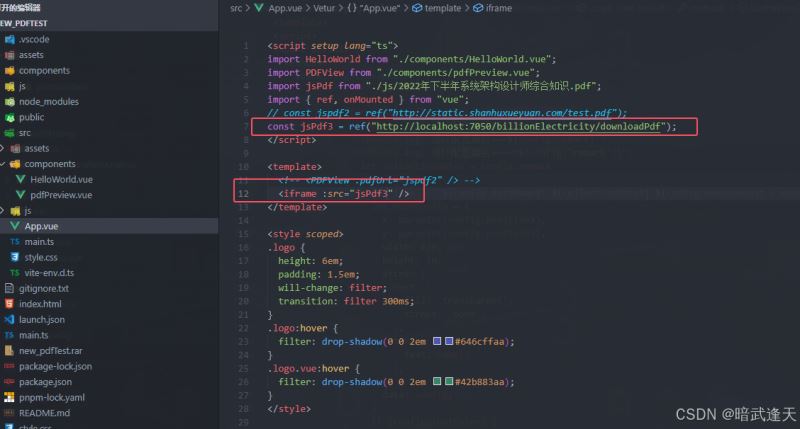Click the file icon of gitignore.txt

click(x=9, y=288)
